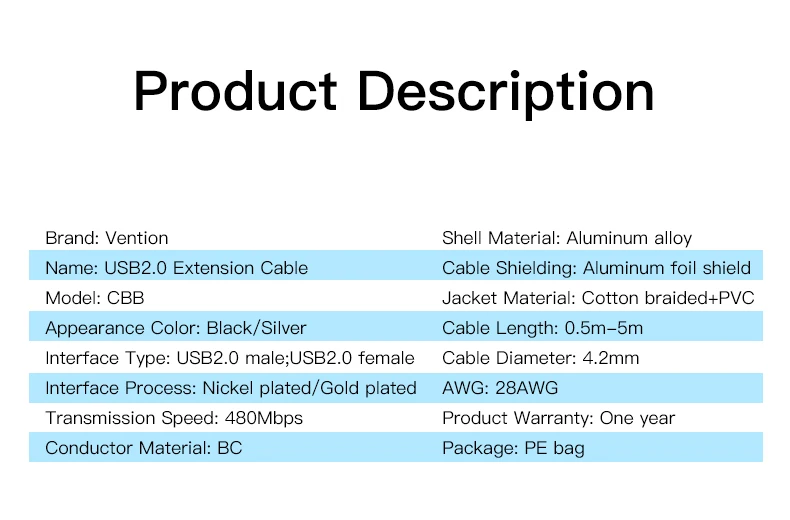Click the 480Mbps speed value
790x520 pixels.
click(264, 418)
